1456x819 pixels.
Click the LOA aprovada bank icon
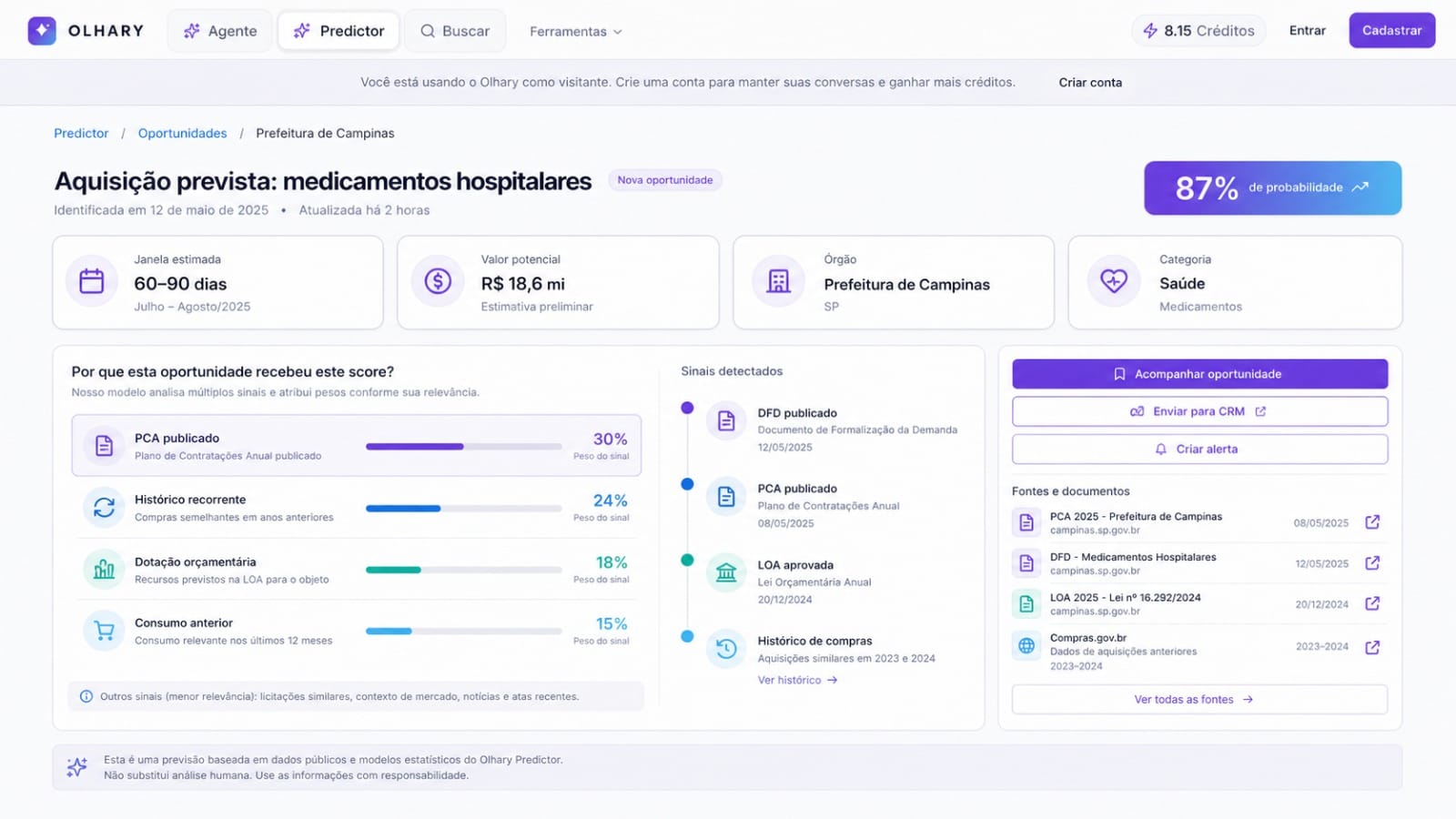pos(726,572)
